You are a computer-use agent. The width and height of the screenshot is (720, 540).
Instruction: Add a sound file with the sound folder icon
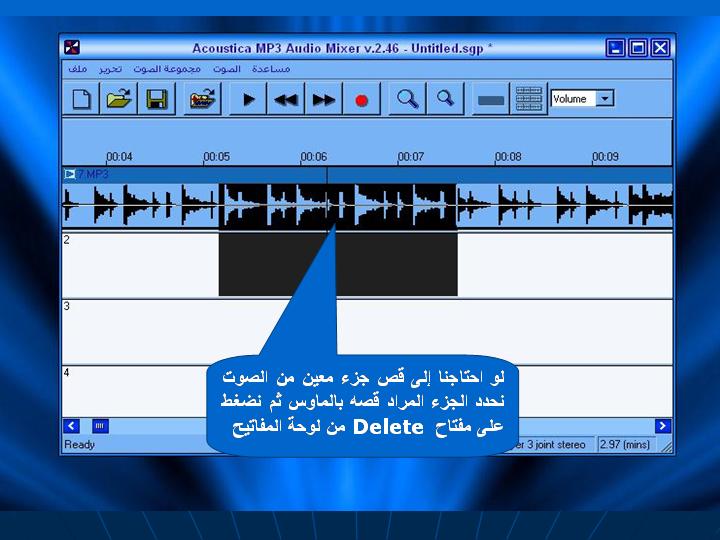click(x=202, y=99)
